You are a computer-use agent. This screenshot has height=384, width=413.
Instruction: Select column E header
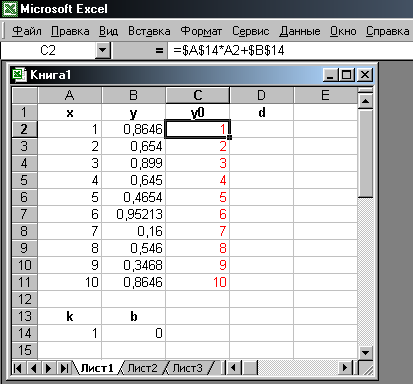325,96
